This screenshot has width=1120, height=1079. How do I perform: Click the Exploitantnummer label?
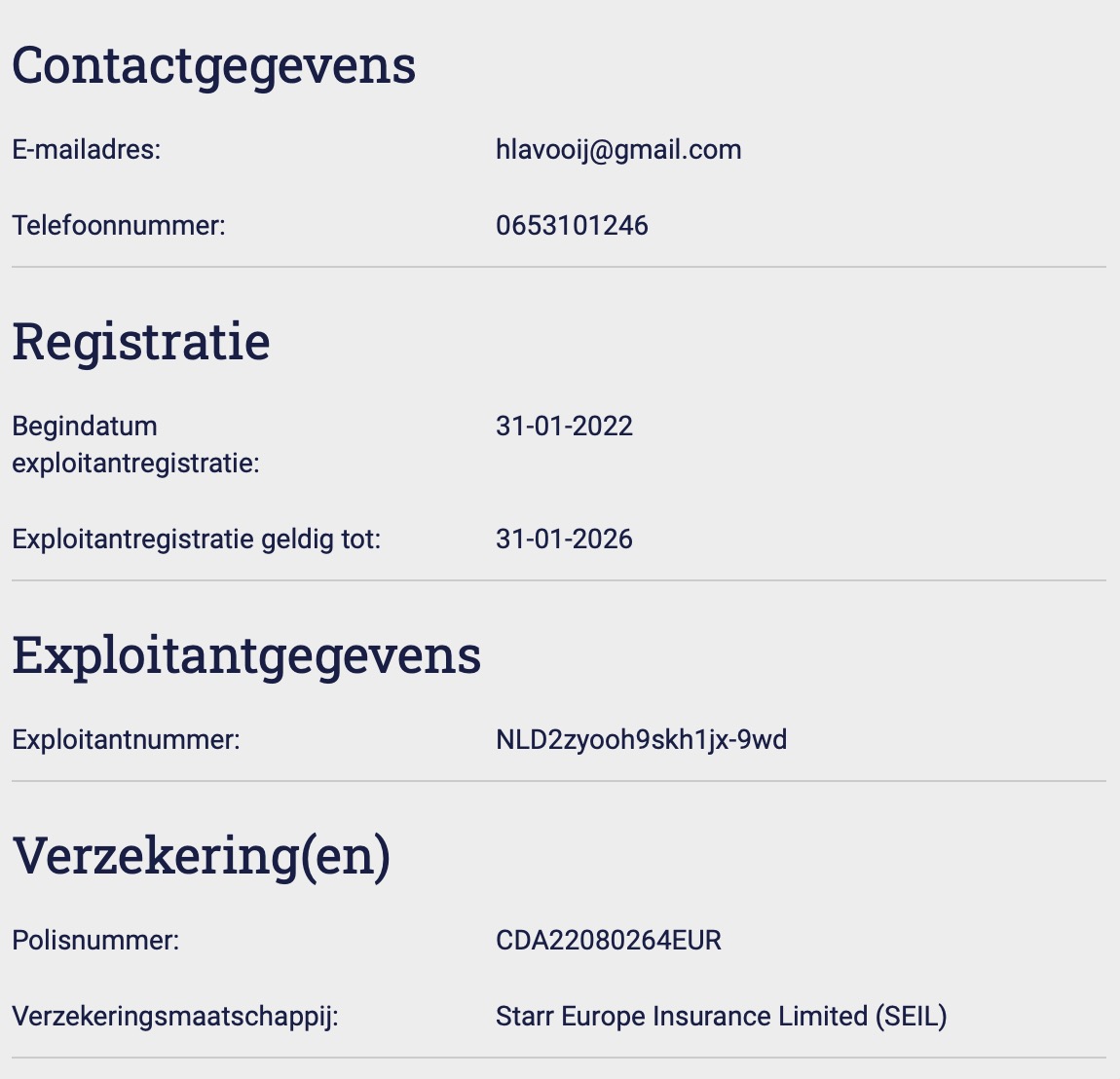pyautogui.click(x=127, y=740)
